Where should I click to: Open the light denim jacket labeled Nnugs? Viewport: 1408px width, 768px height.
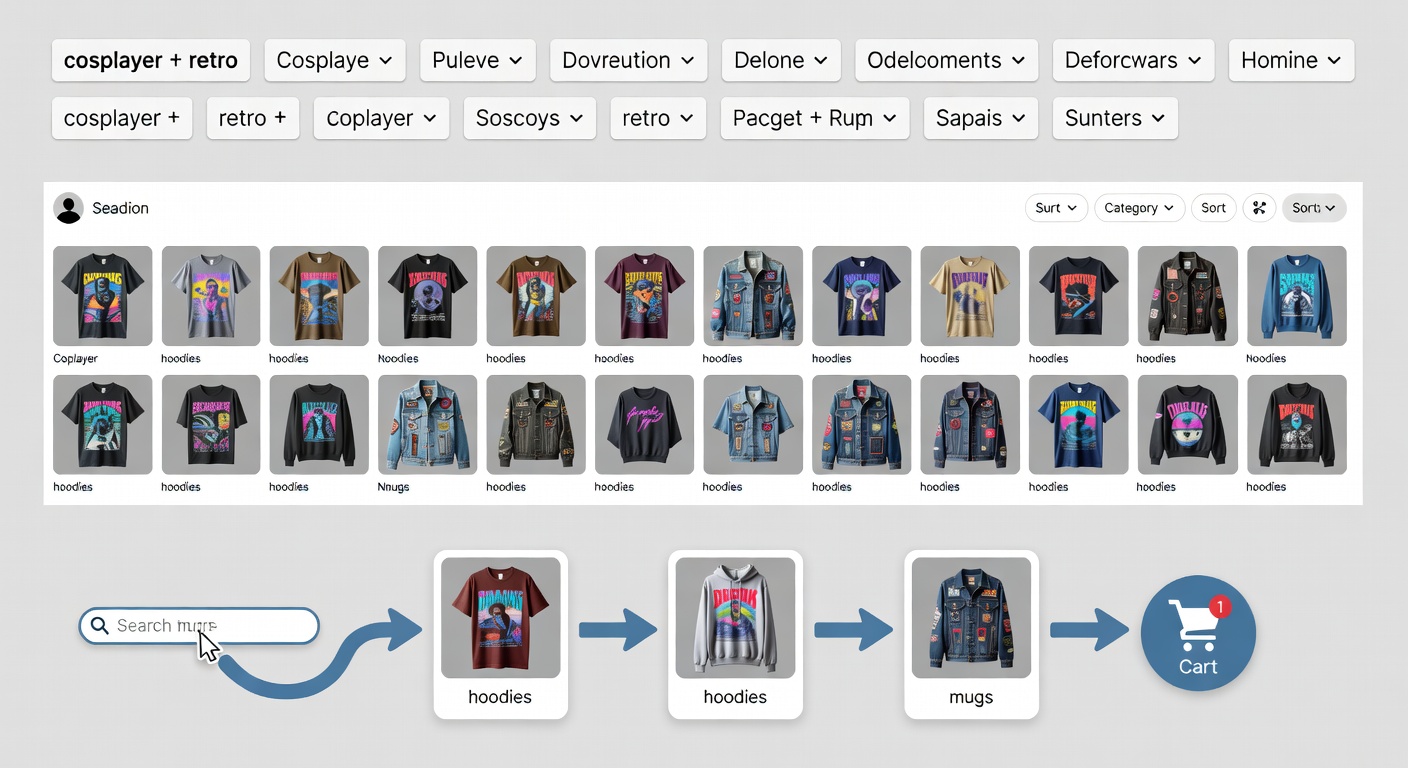pos(428,425)
